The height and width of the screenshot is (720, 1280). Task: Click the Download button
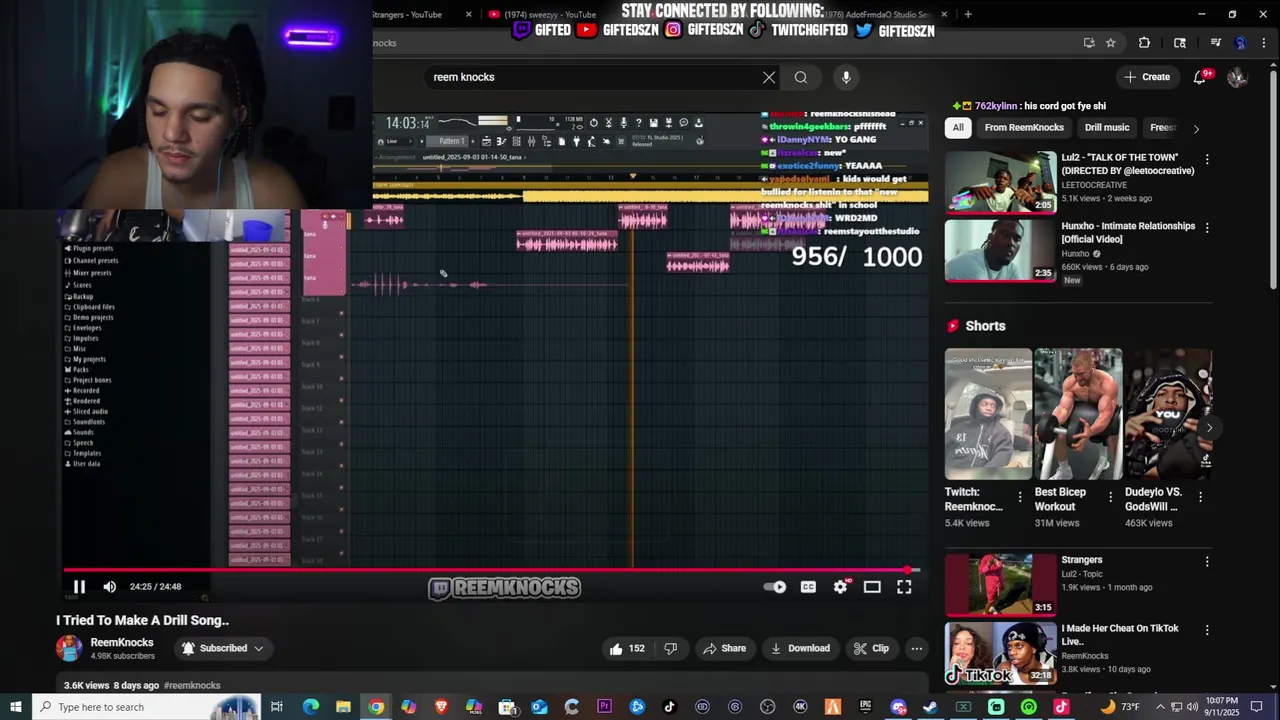click(x=800, y=648)
